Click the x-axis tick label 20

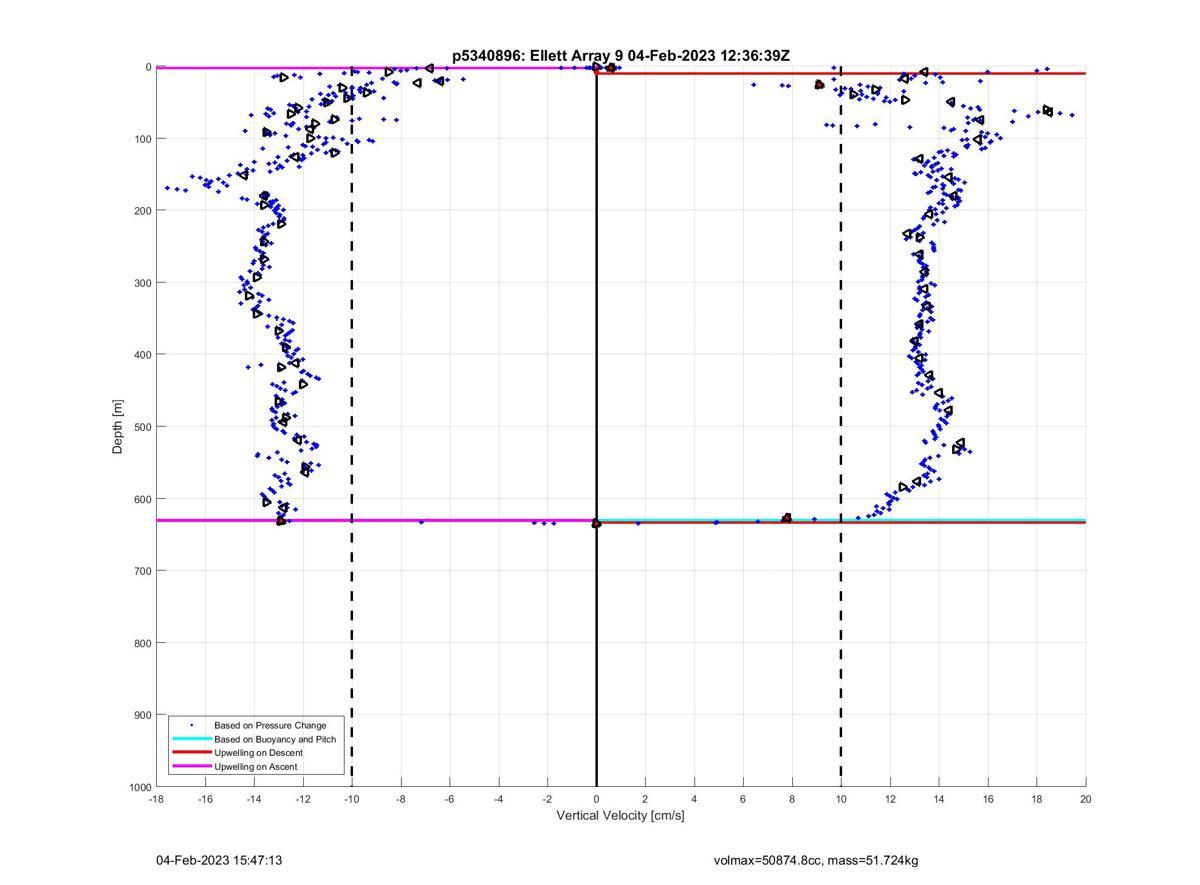point(1086,799)
